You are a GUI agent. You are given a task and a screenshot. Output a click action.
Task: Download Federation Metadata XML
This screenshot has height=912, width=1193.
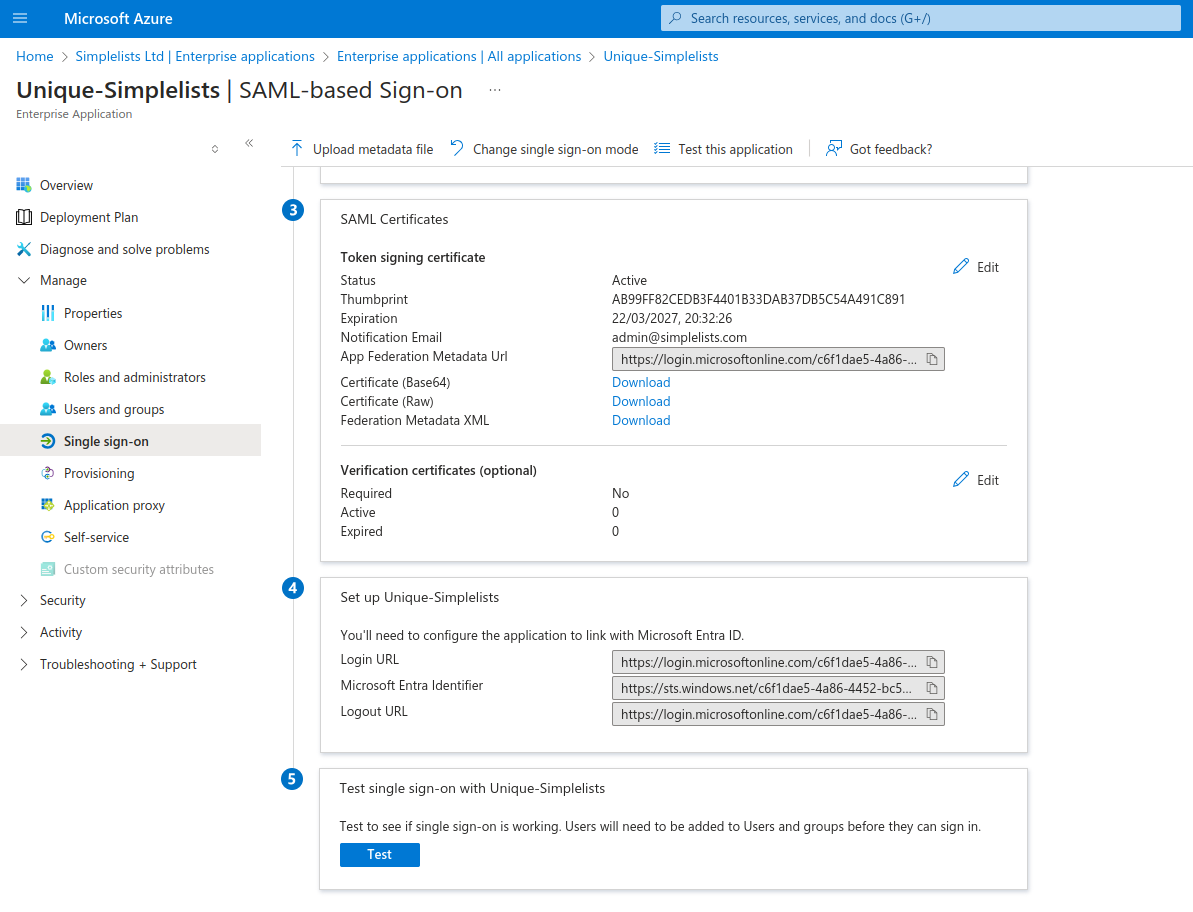tap(641, 420)
